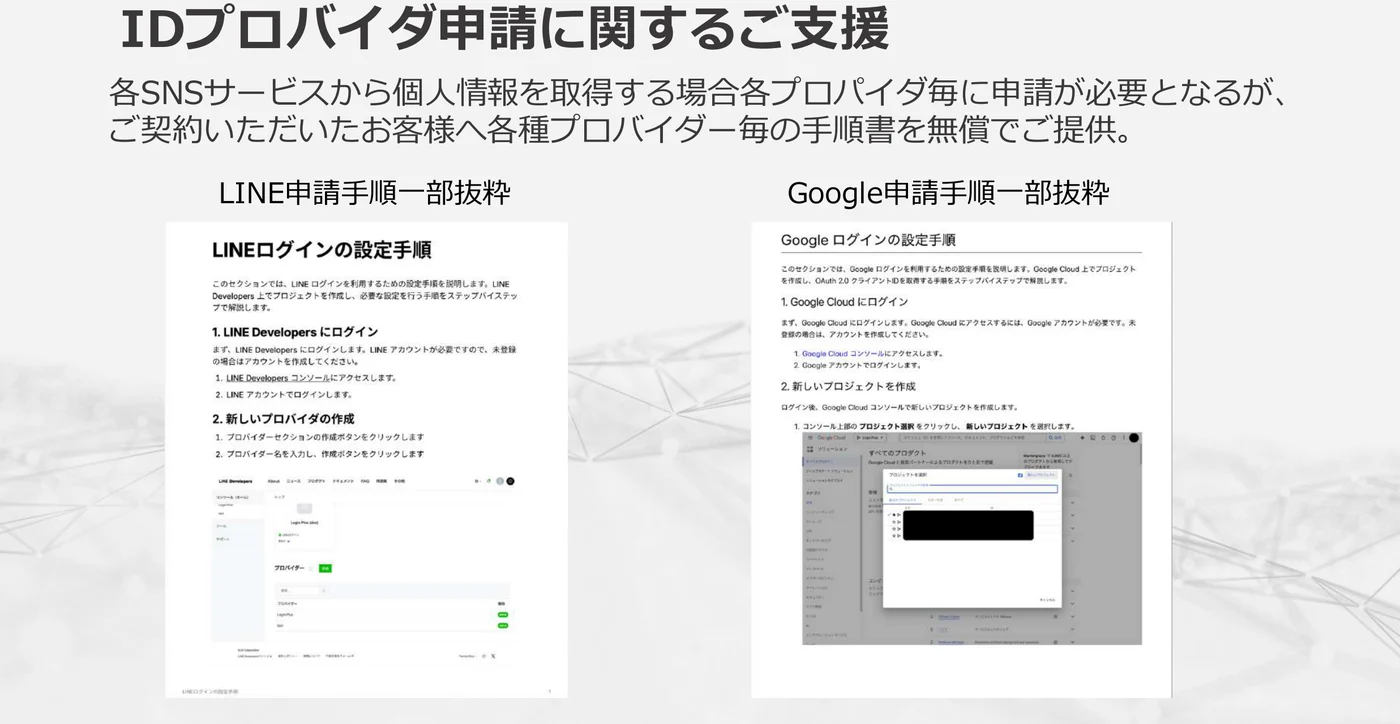This screenshot has width=1400, height=724.
Task: Click the Google Cloud hamburger menu icon
Action: click(809, 438)
